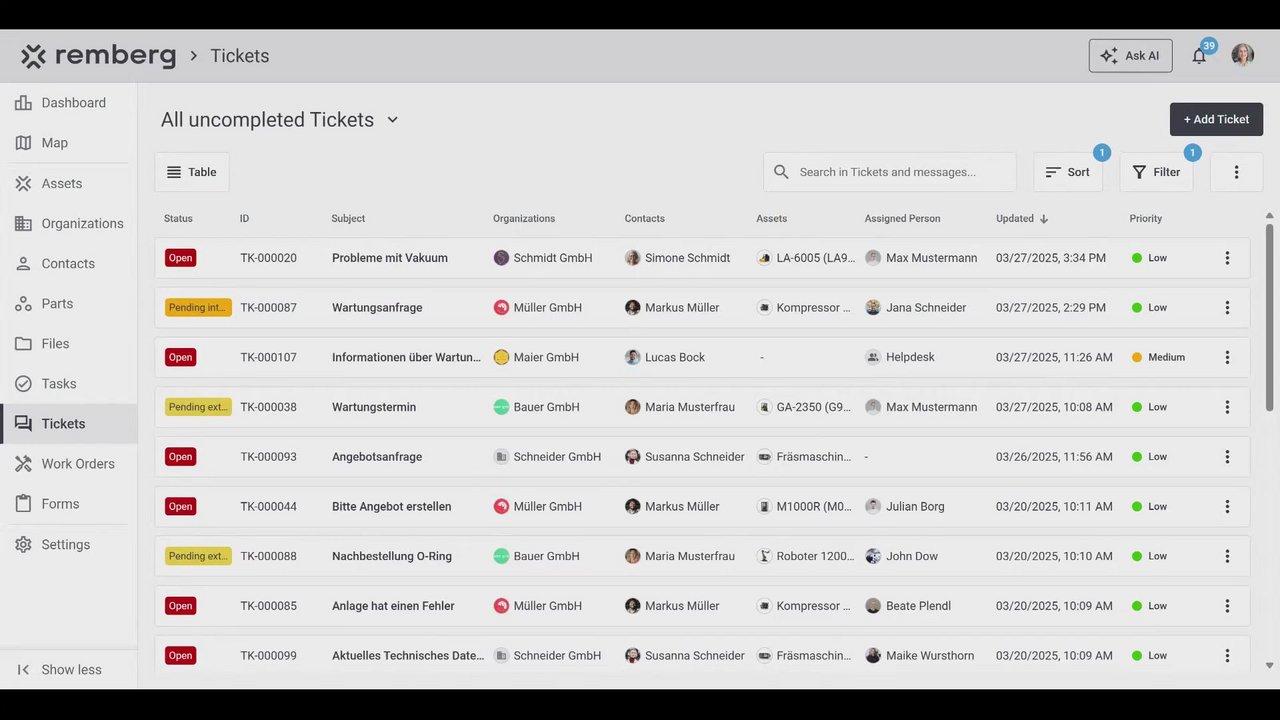Click updated date 03/26/2025, 11:56 AM
The image size is (1280, 720).
pos(1054,457)
